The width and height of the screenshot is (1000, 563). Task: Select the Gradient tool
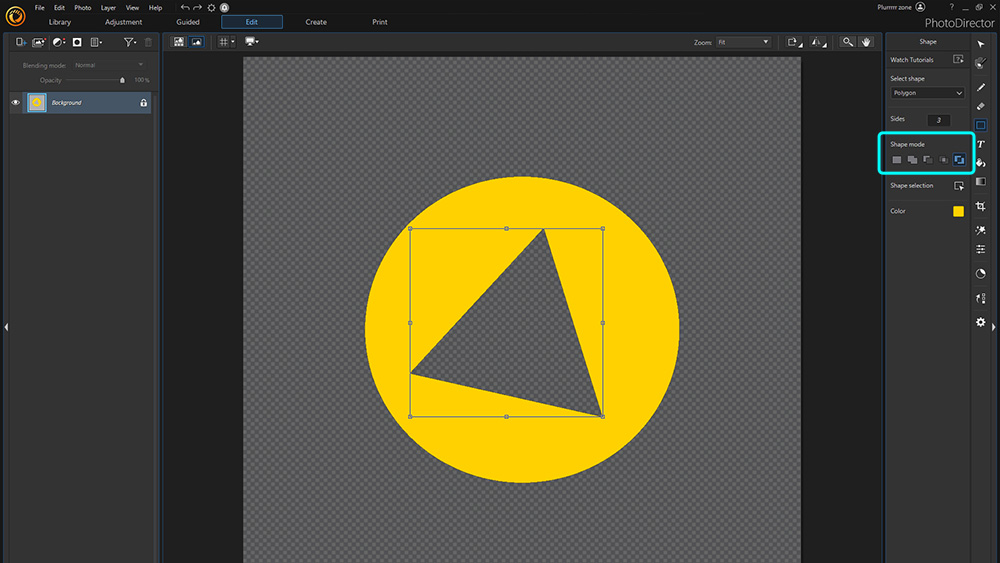(981, 182)
